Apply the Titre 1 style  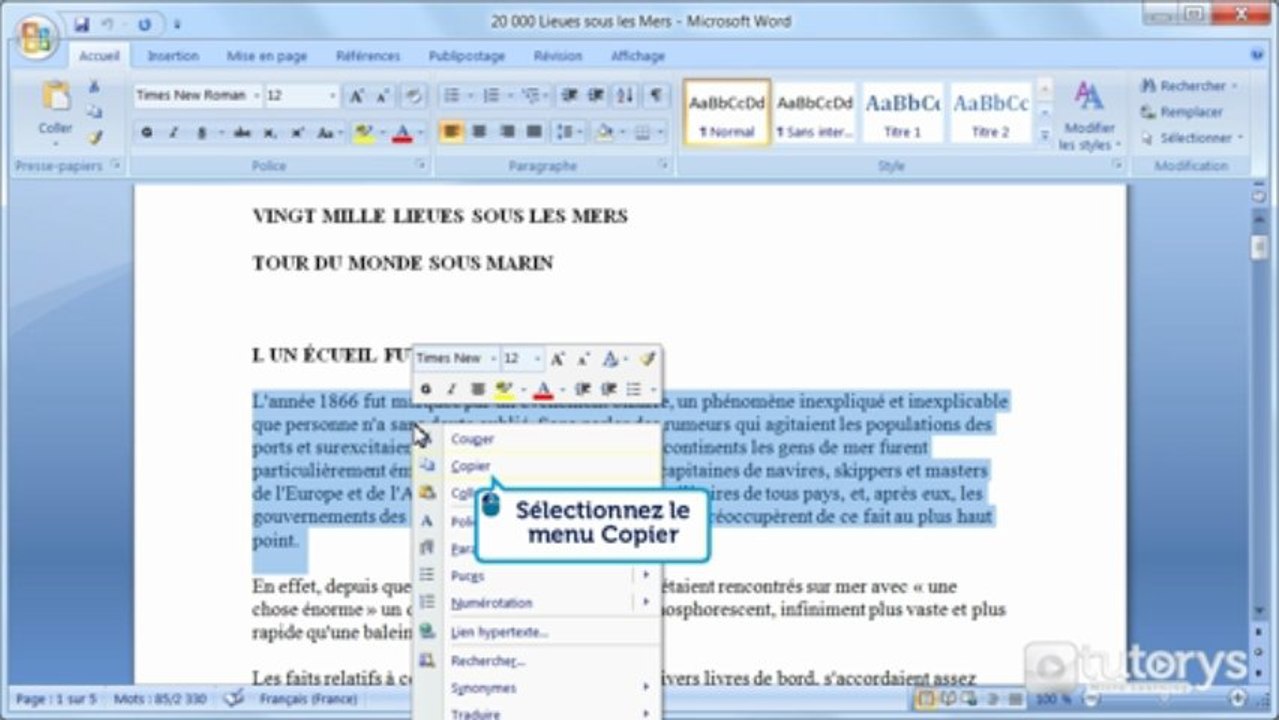902,113
